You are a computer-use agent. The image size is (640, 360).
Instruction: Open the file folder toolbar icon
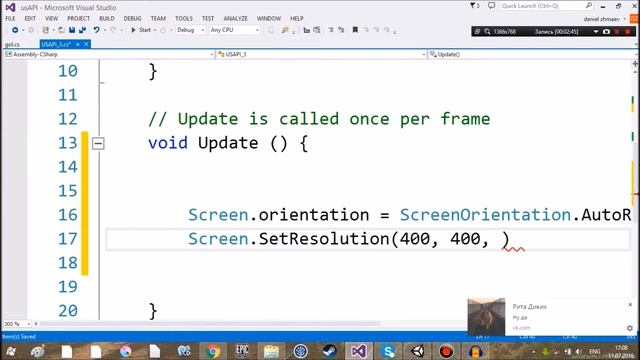coord(61,30)
